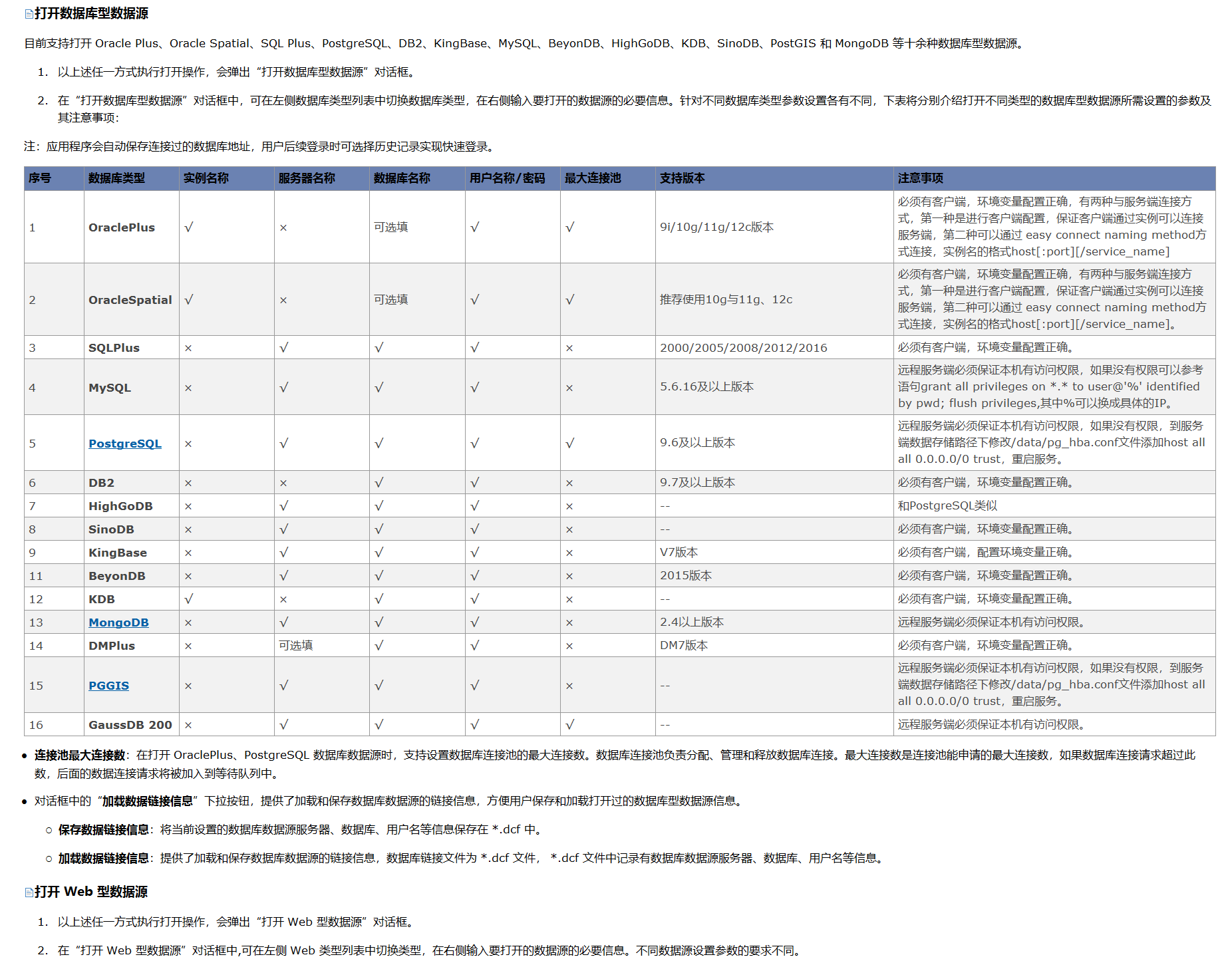The height and width of the screenshot is (965, 1232).
Task: Click the 9.7及以上版本 version cell
Action: click(x=774, y=483)
